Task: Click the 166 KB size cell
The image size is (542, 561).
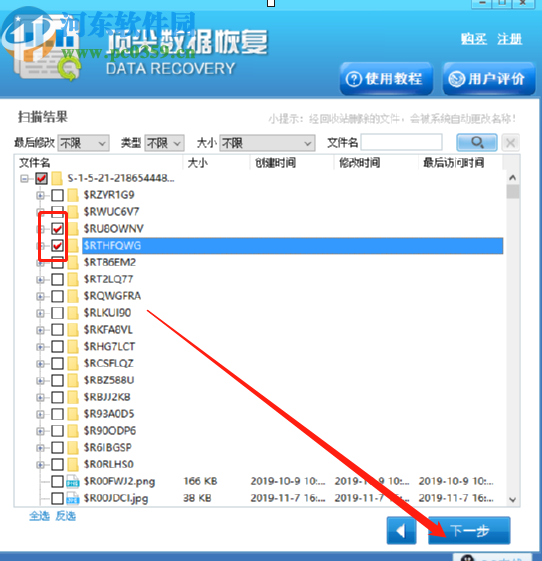Action: [200, 481]
